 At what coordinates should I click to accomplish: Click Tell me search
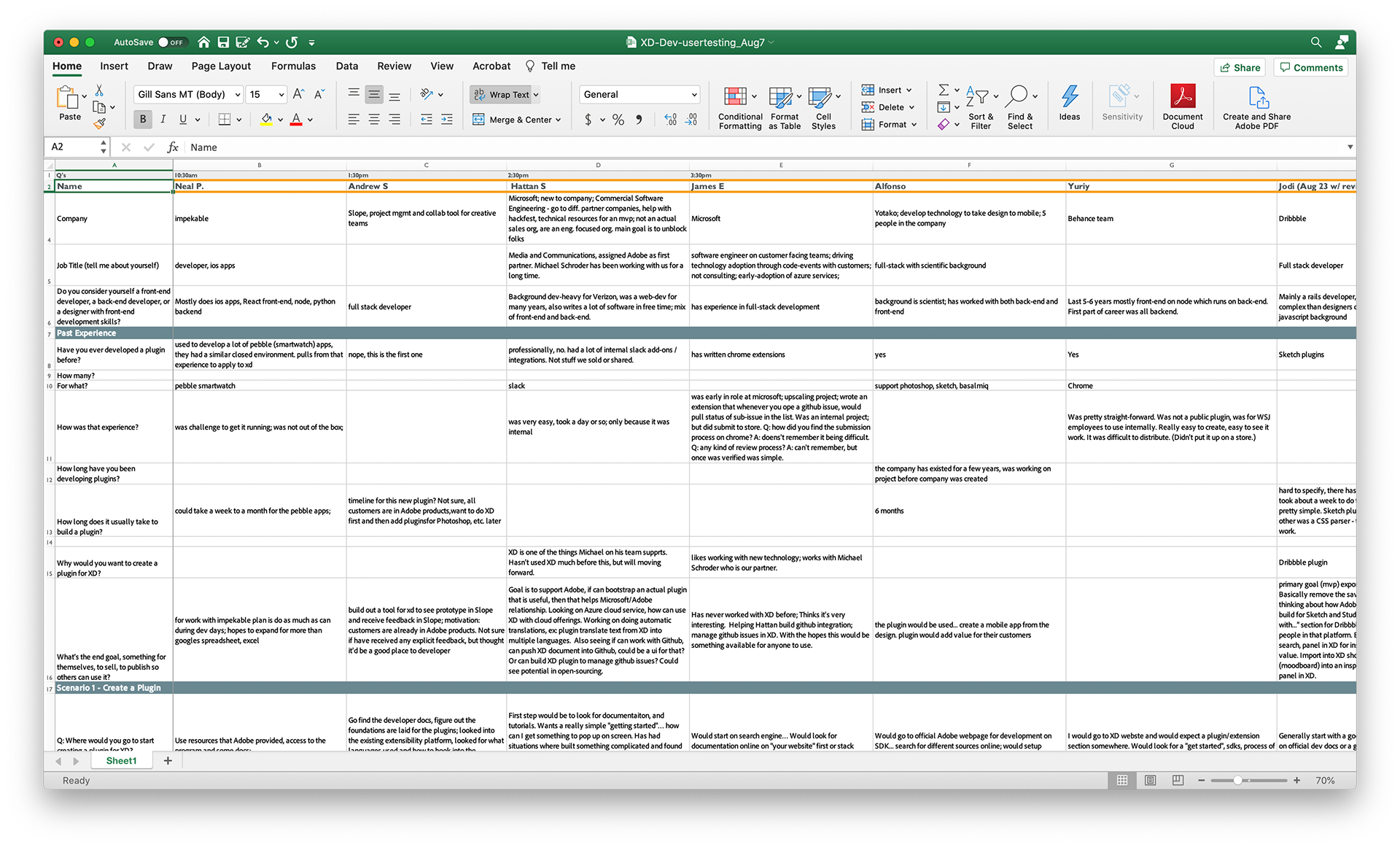(551, 66)
